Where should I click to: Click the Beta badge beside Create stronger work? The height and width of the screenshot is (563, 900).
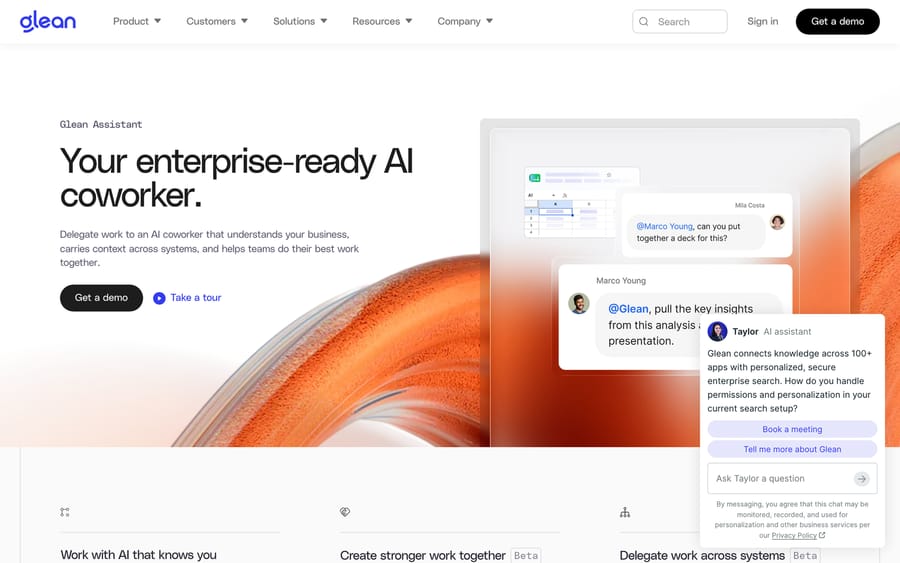(526, 556)
